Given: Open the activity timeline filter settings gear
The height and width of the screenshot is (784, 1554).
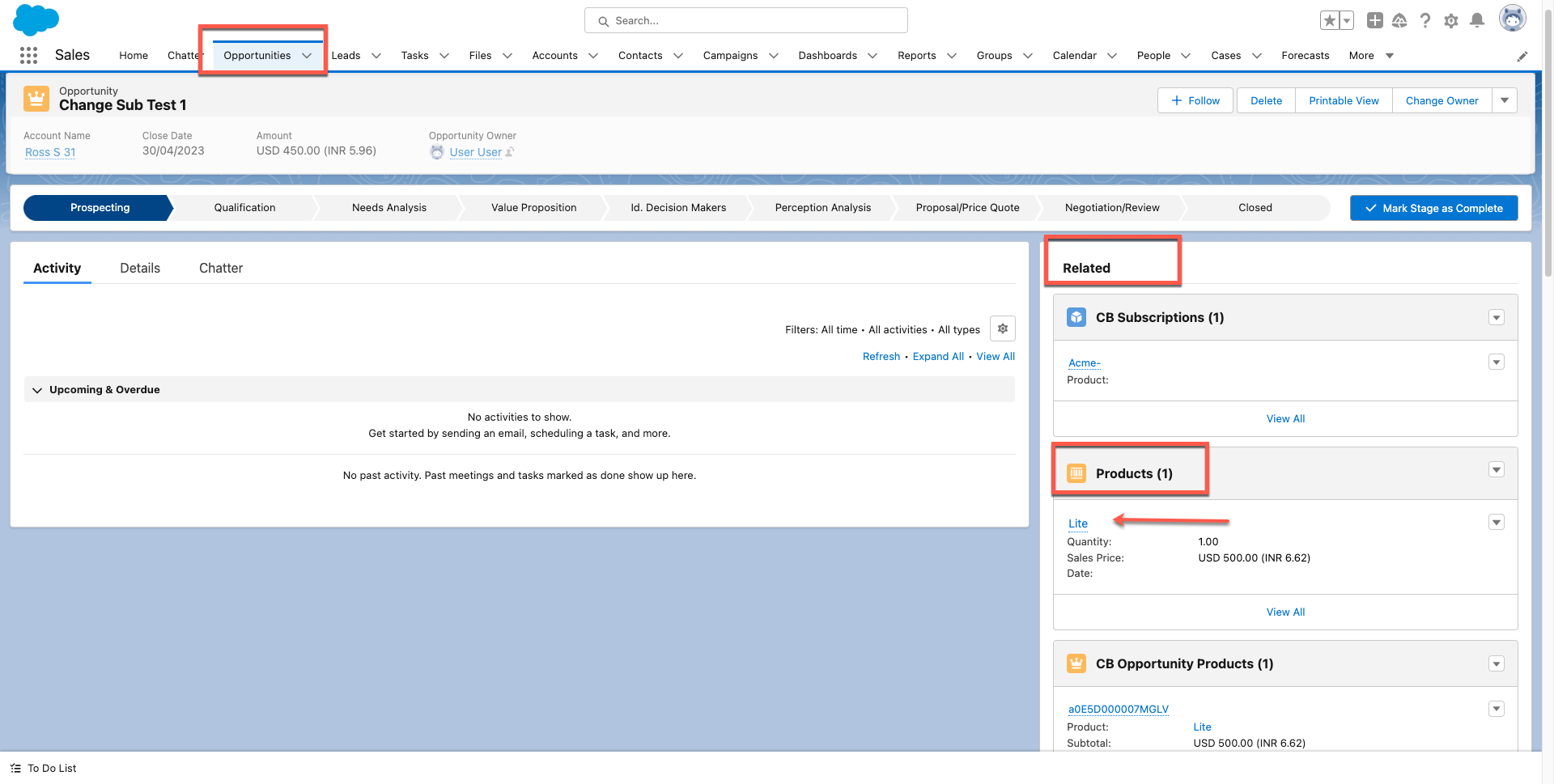Looking at the screenshot, I should click(x=1003, y=328).
